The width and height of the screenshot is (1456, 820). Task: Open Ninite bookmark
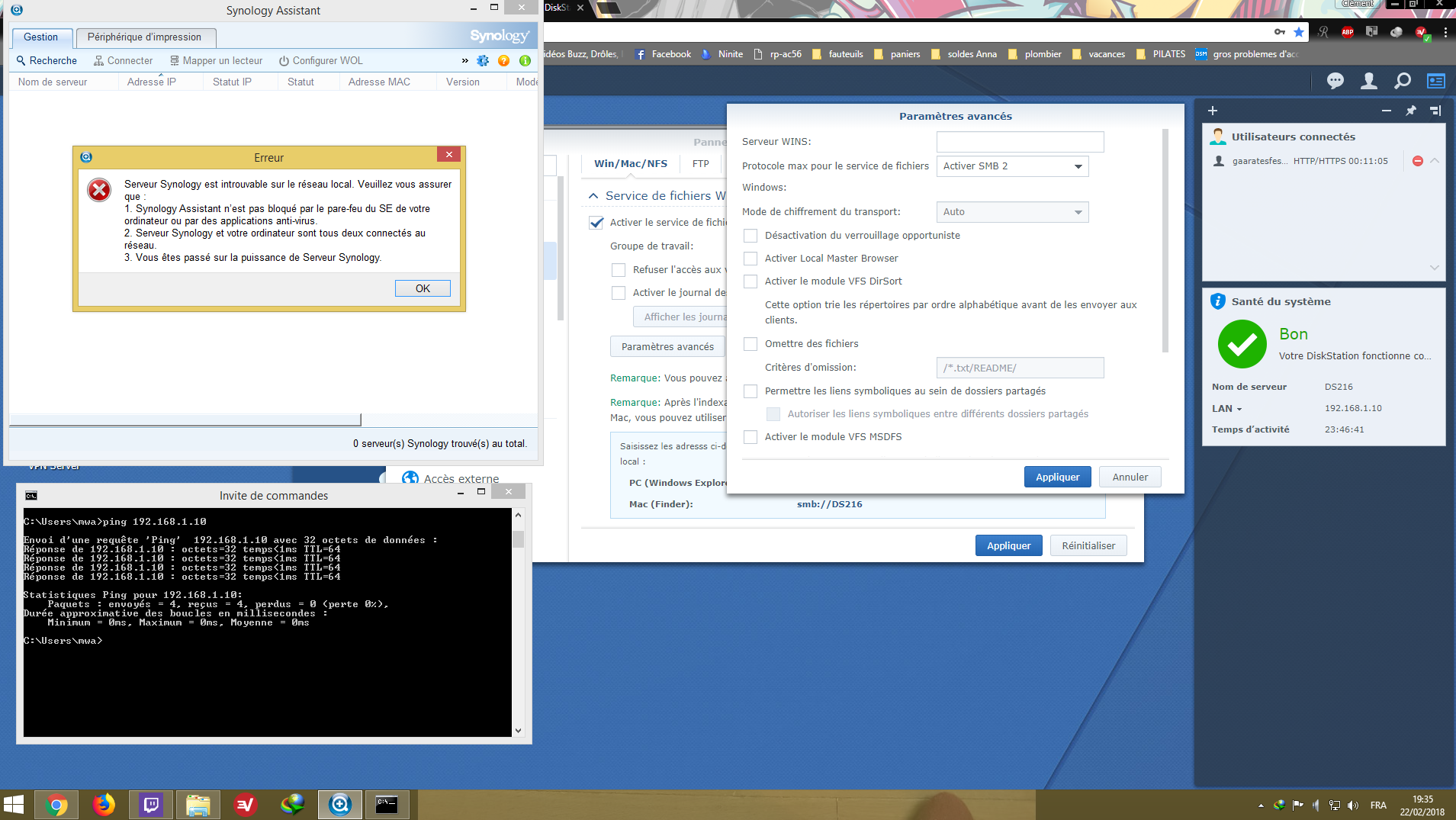pyautogui.click(x=722, y=54)
